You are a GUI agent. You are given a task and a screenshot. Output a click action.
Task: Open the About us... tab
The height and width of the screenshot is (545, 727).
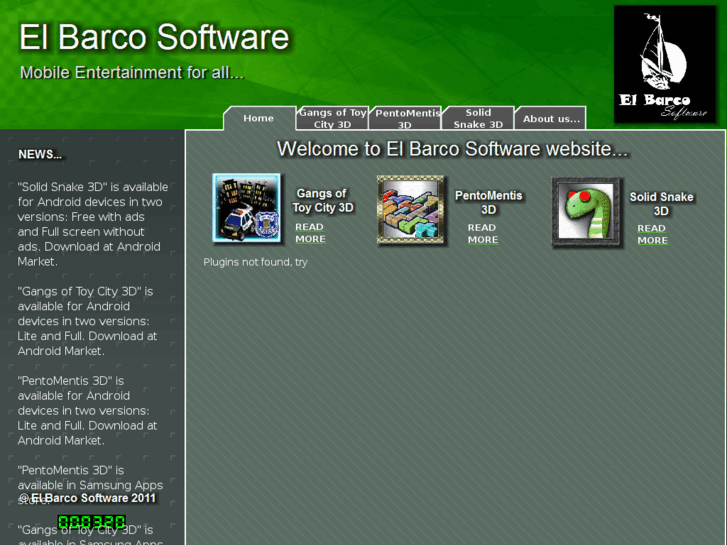(551, 119)
